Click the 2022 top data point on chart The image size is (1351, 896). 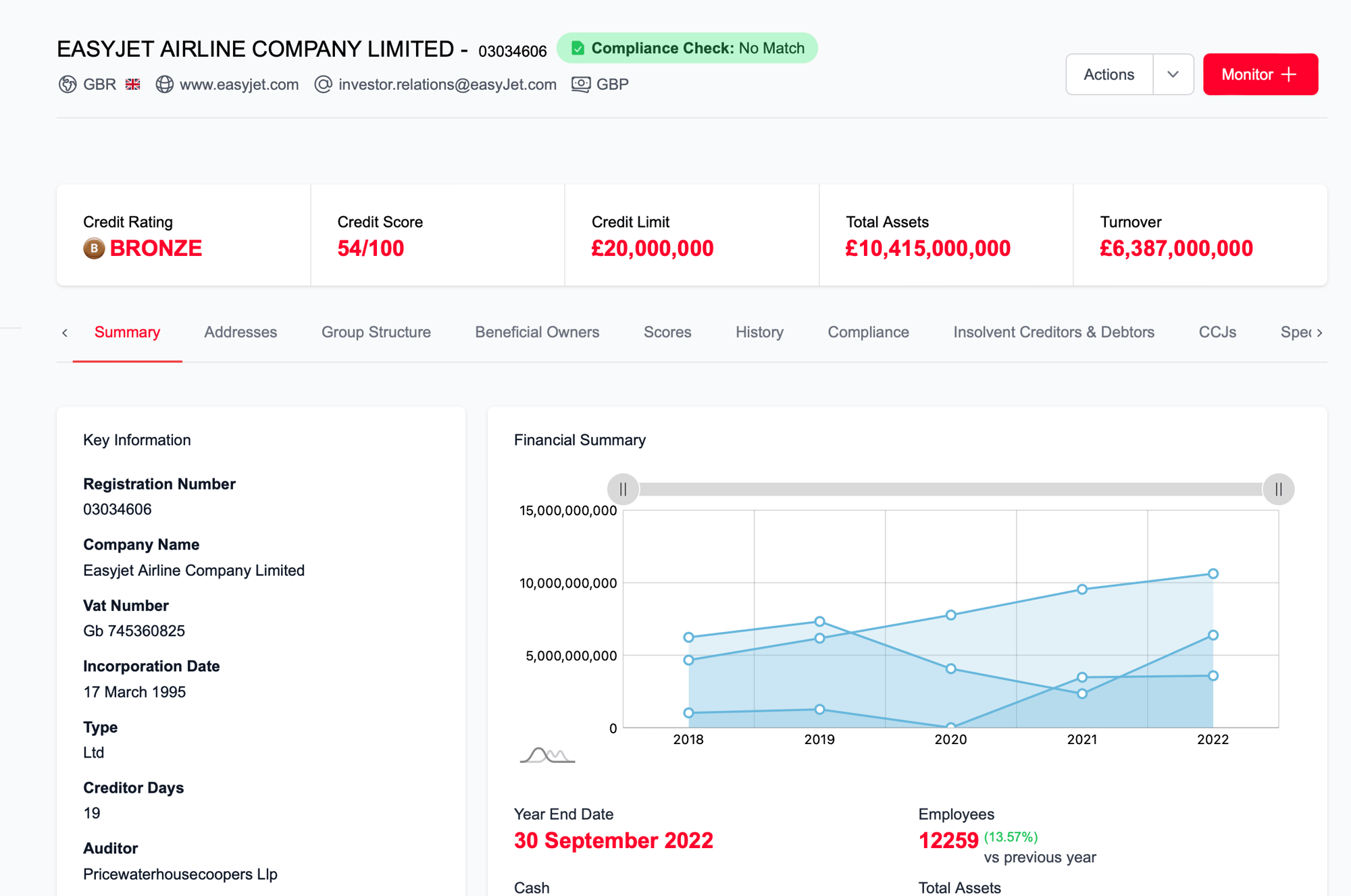(1213, 573)
